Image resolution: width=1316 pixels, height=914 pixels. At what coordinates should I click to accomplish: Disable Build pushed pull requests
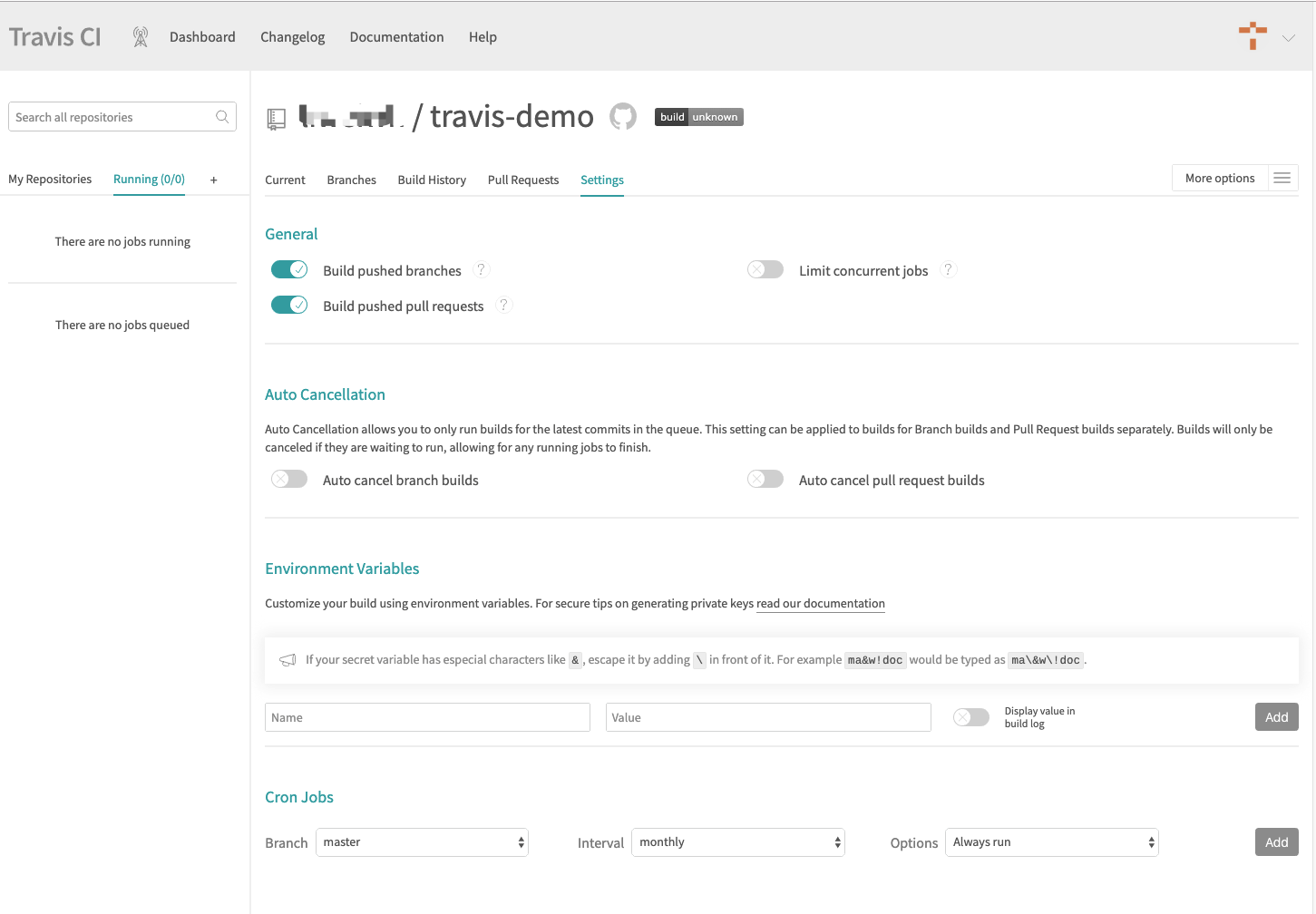click(x=289, y=305)
